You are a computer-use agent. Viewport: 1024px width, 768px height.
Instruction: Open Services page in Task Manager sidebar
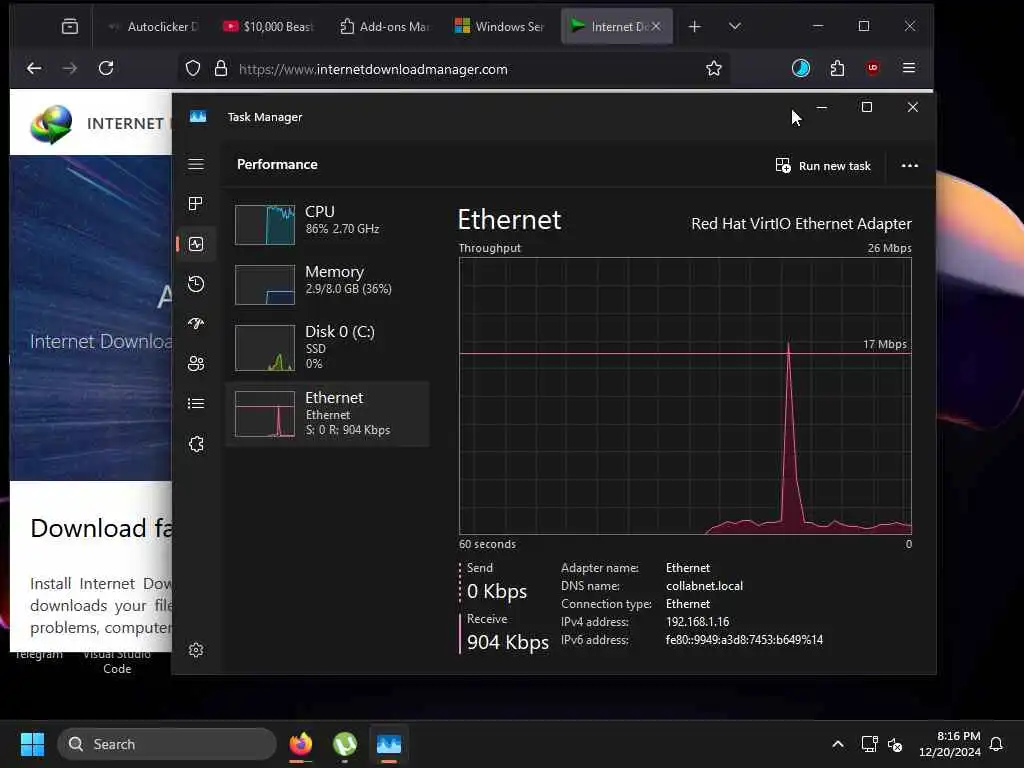coord(196,444)
